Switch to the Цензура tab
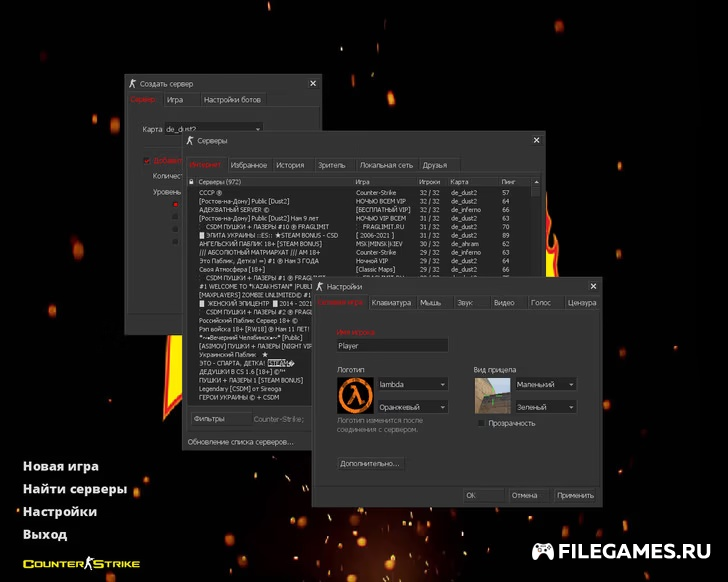The image size is (728, 582). click(x=582, y=303)
